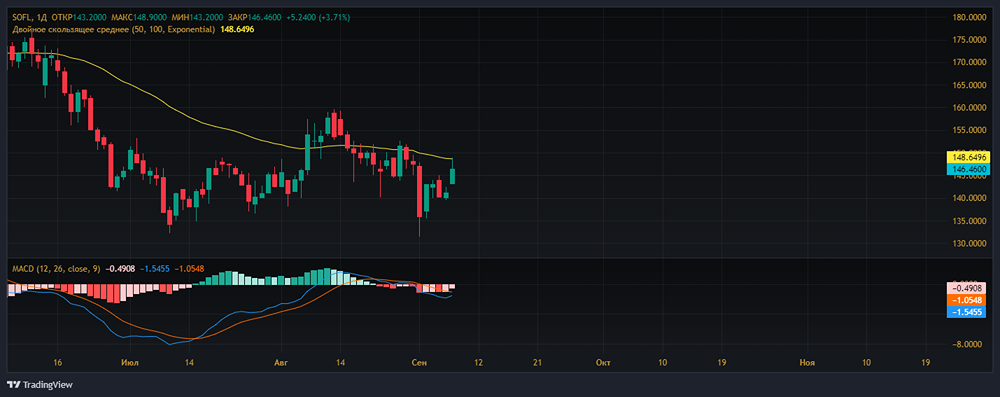
Task: Click the 165.0000 price scale label
Action: point(969,85)
